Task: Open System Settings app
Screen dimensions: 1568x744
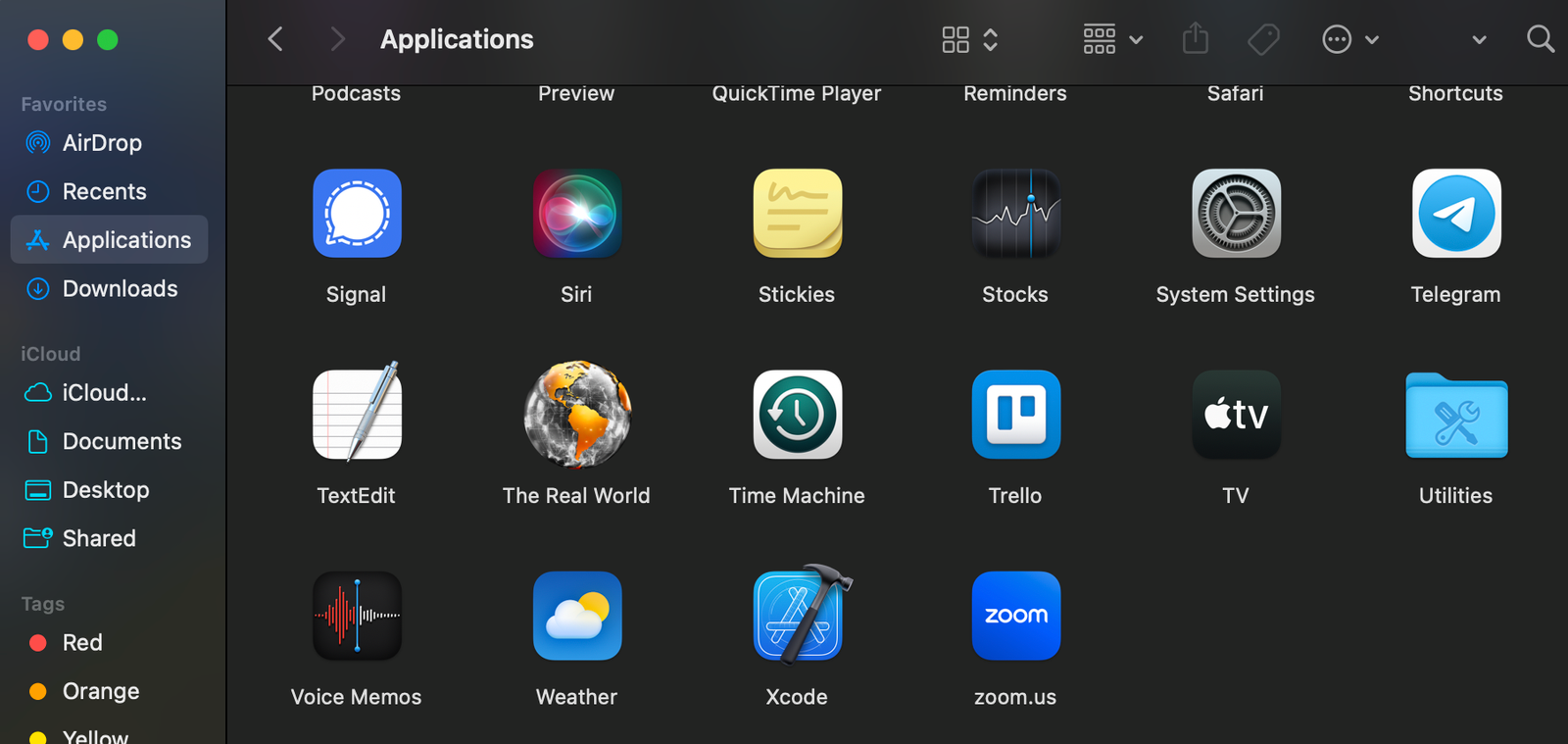Action: [1235, 214]
